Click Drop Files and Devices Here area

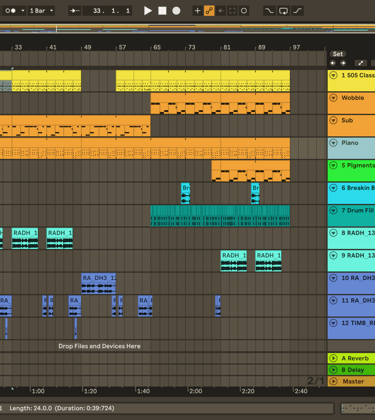click(x=99, y=346)
